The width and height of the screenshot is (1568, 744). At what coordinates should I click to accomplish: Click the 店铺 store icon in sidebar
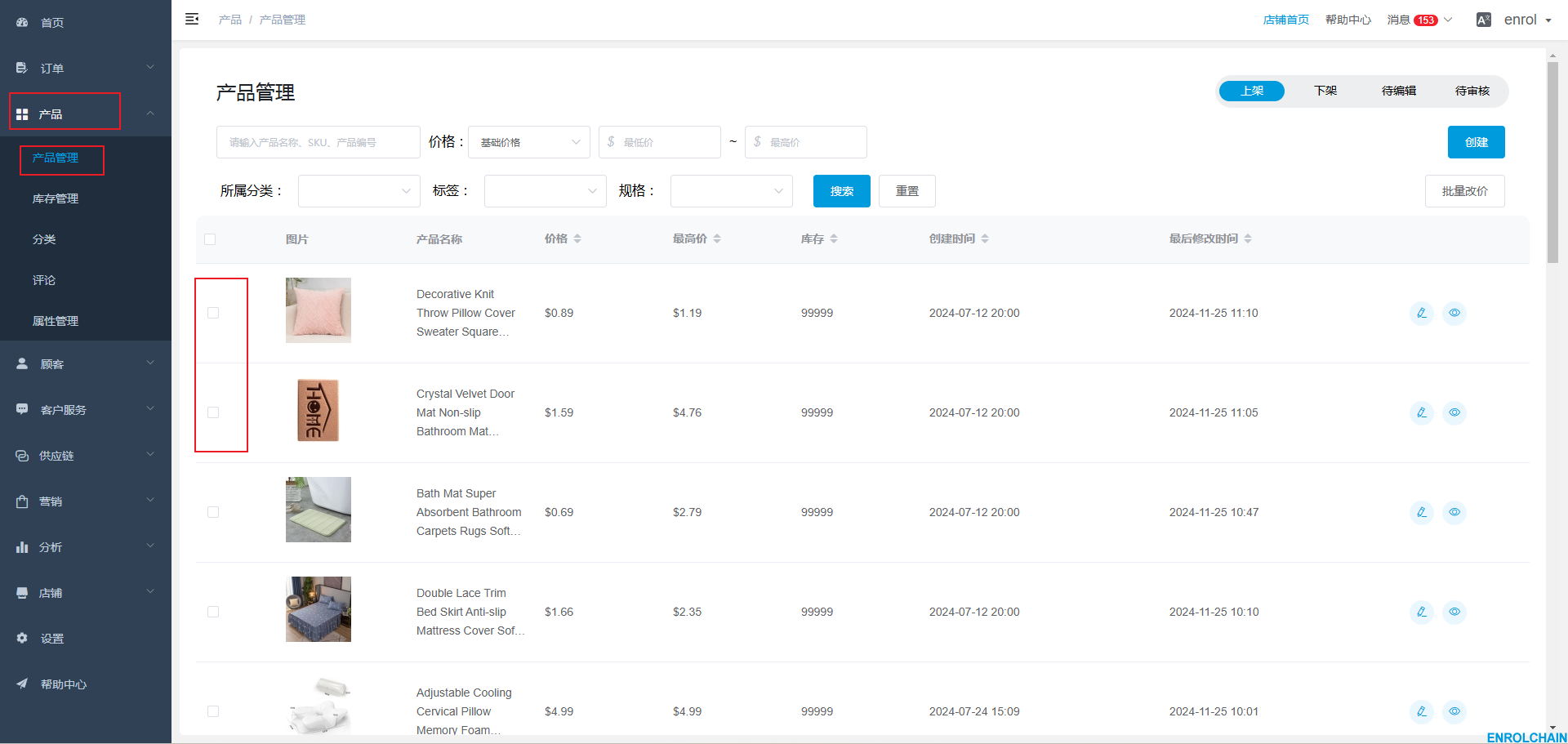pos(22,592)
